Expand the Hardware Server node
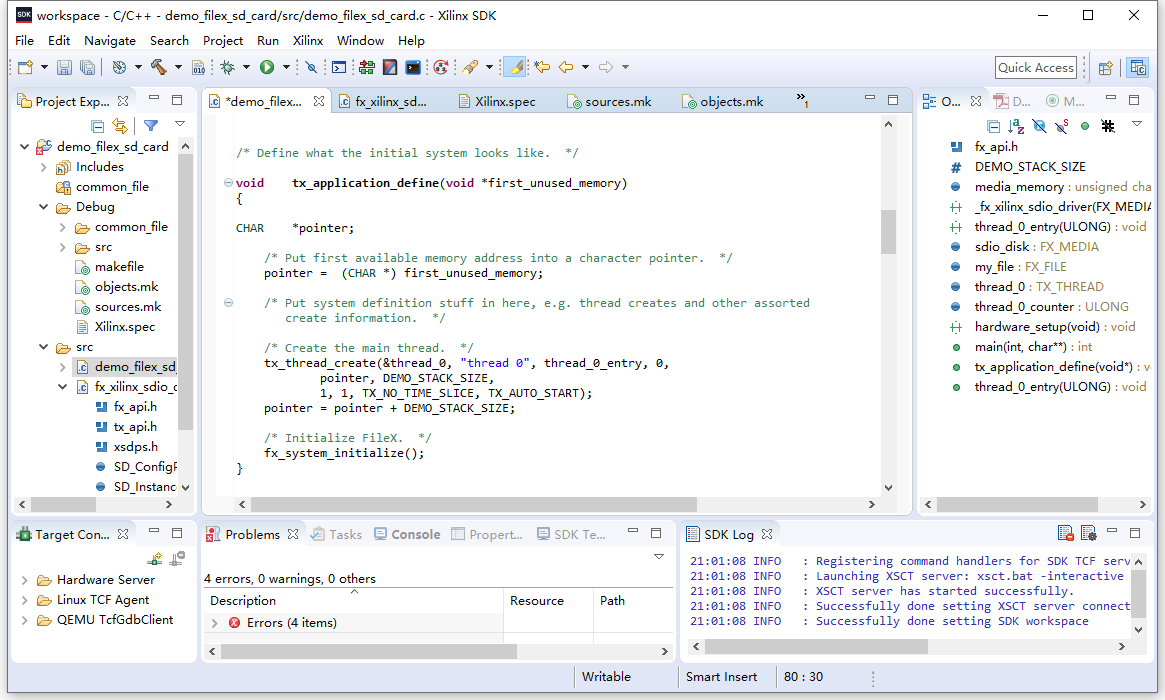 25,580
